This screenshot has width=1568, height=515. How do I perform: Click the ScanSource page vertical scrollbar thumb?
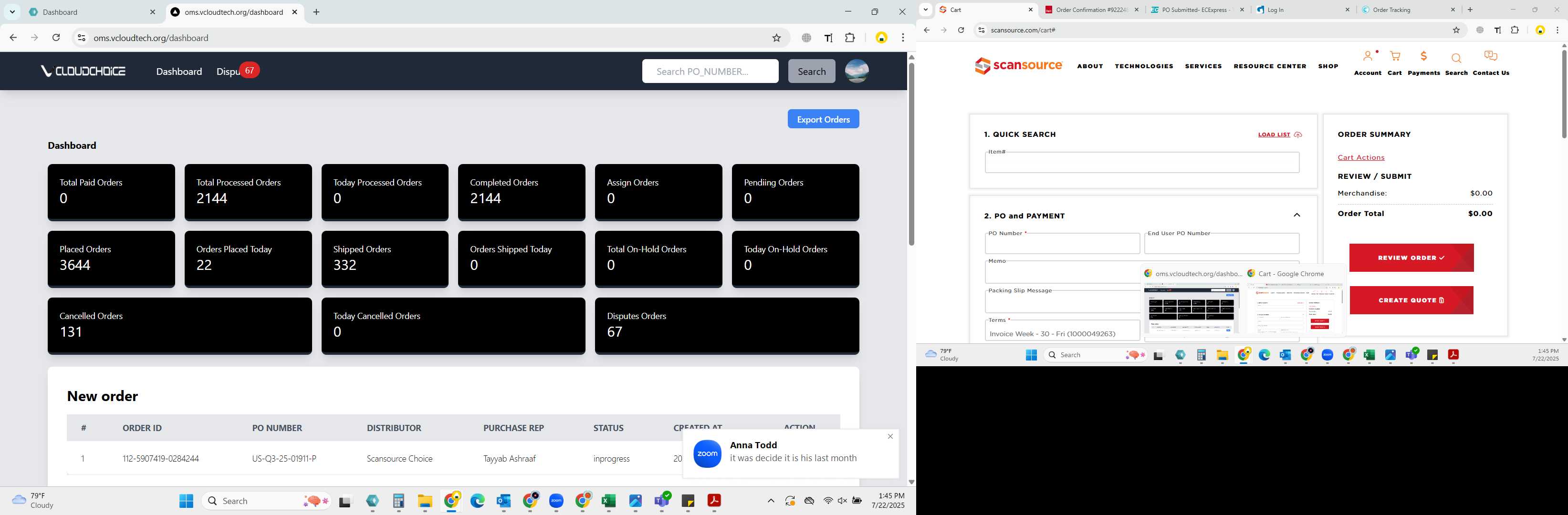[x=1564, y=94]
